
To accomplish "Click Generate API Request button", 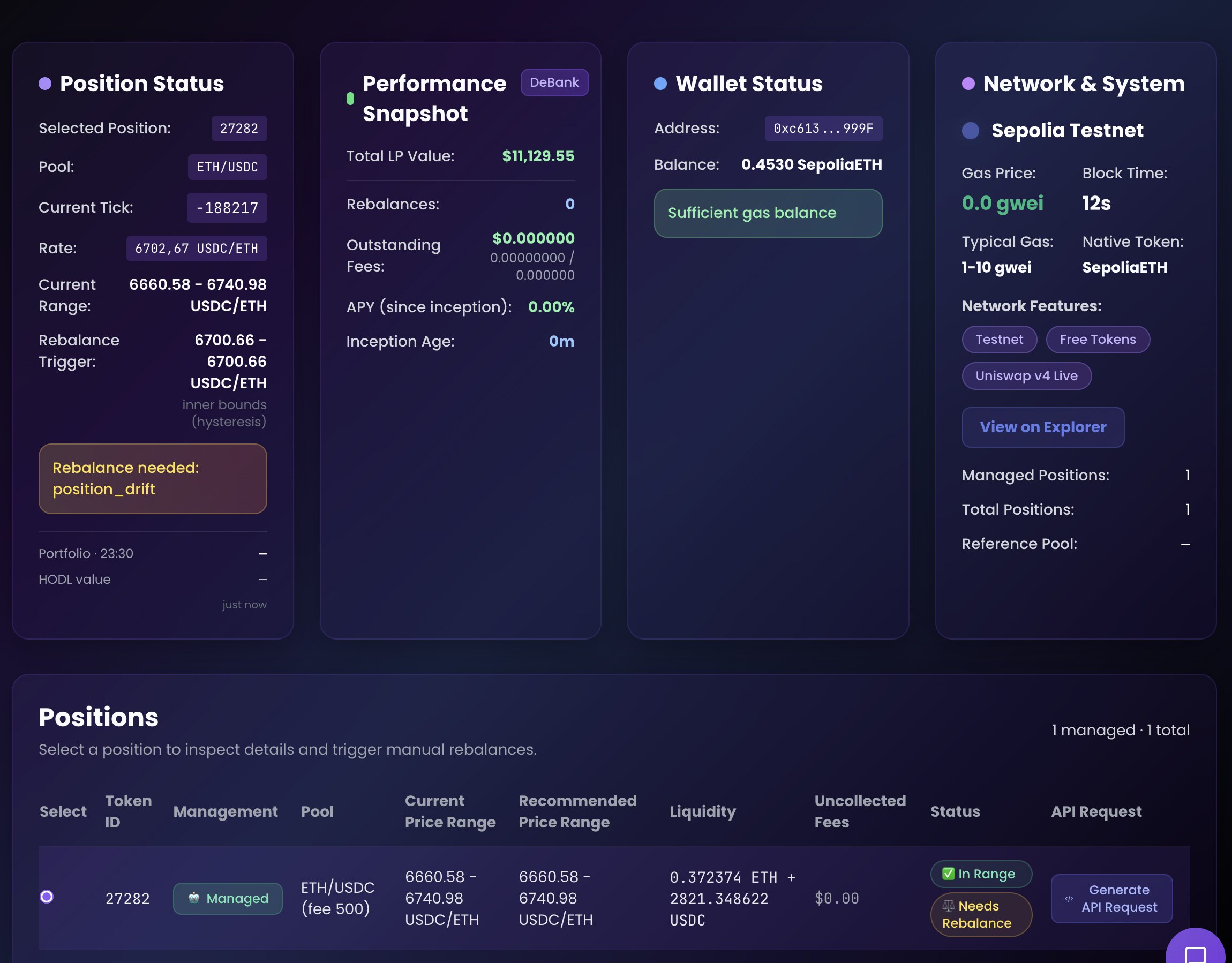I will (1111, 898).
